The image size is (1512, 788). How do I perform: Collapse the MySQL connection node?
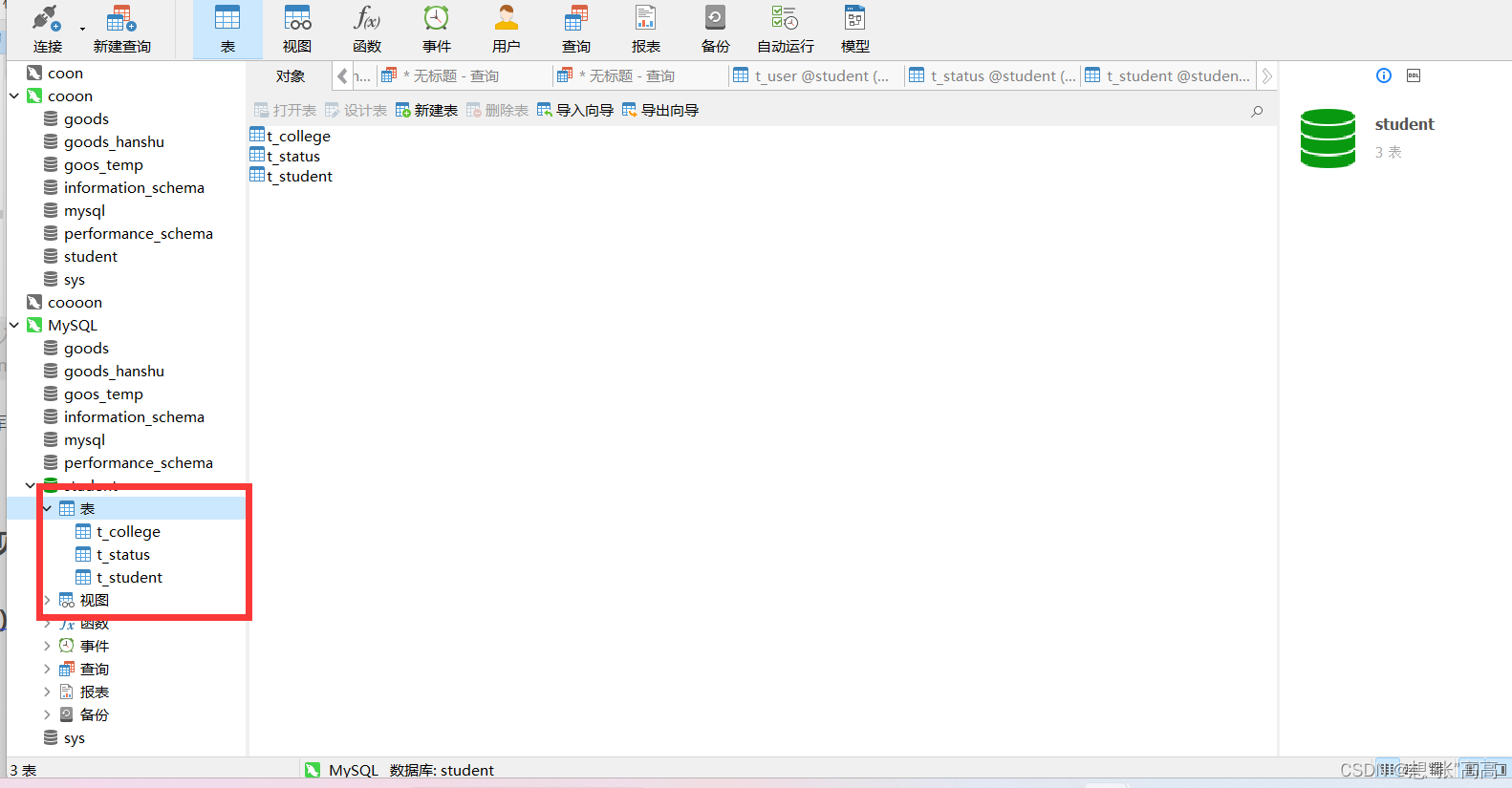click(14, 325)
